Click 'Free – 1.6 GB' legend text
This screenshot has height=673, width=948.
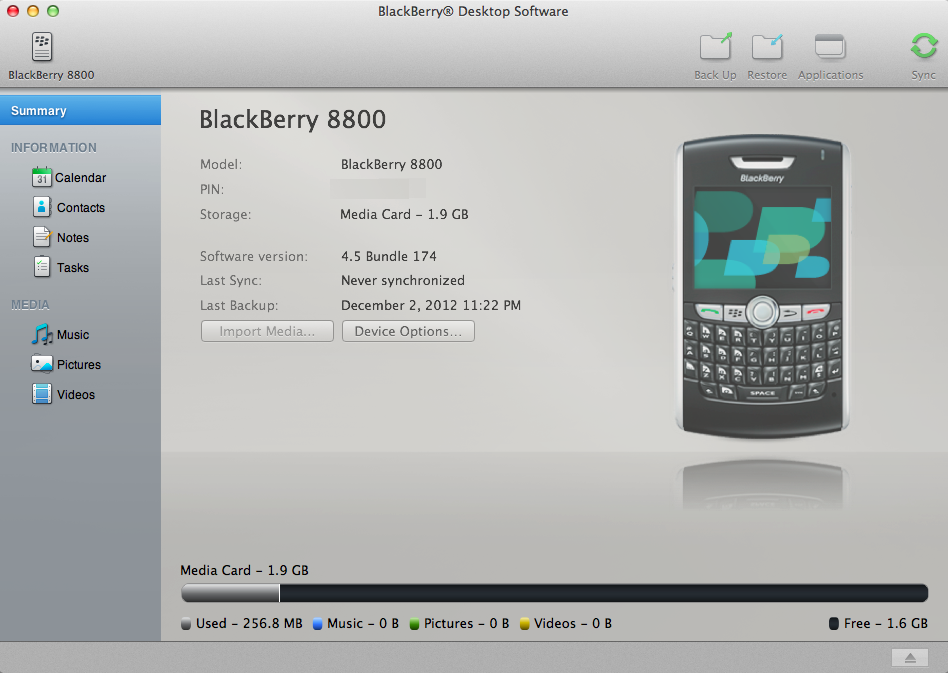click(886, 623)
